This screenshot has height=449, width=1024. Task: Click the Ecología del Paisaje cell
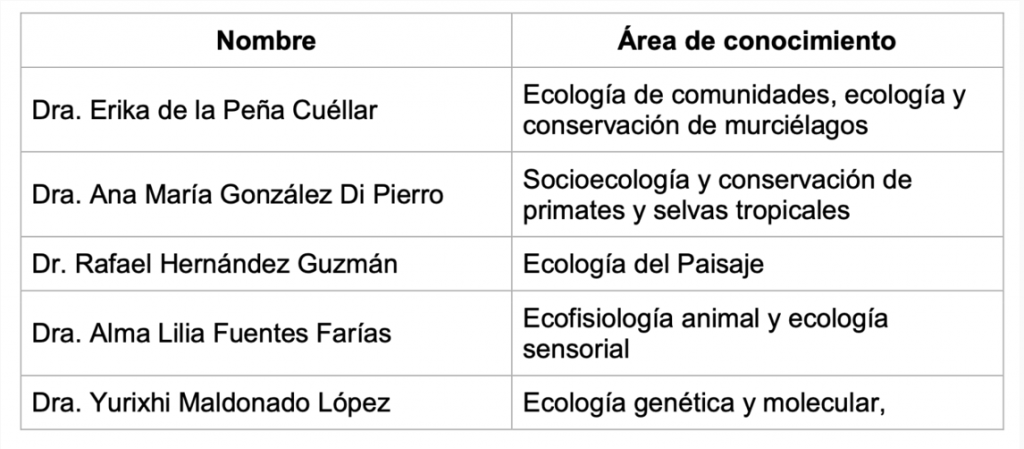(757, 264)
